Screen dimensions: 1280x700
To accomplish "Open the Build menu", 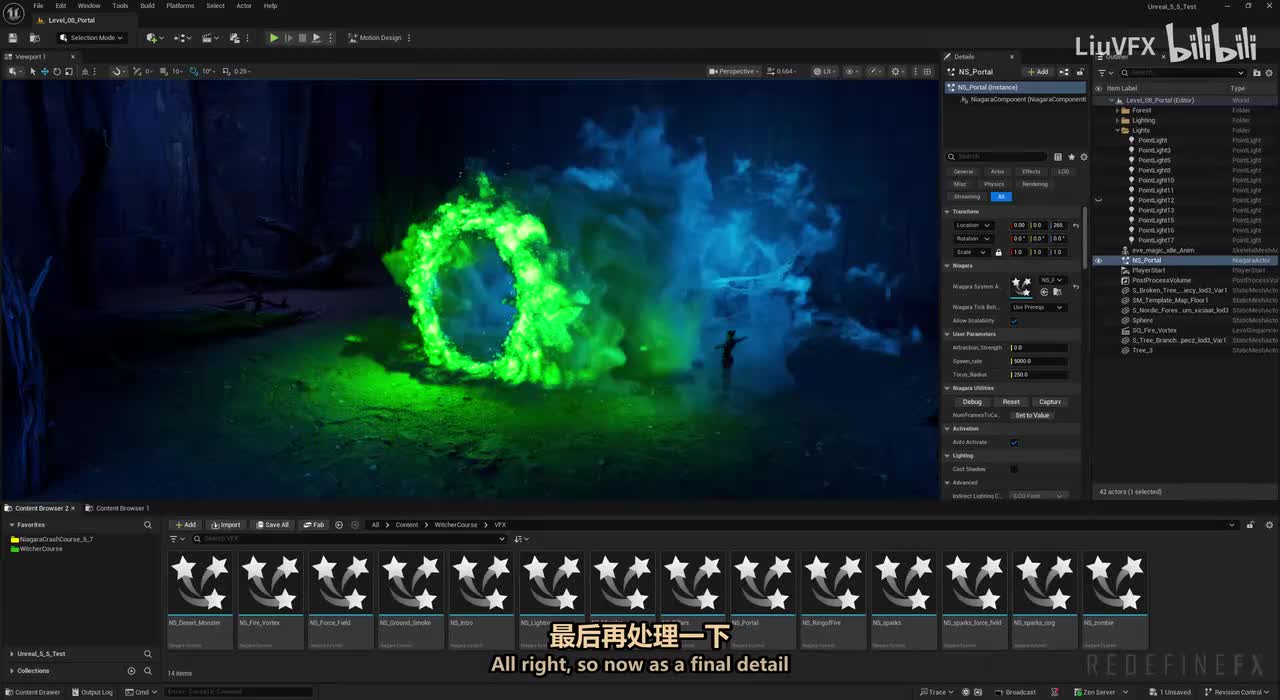I will [x=147, y=6].
